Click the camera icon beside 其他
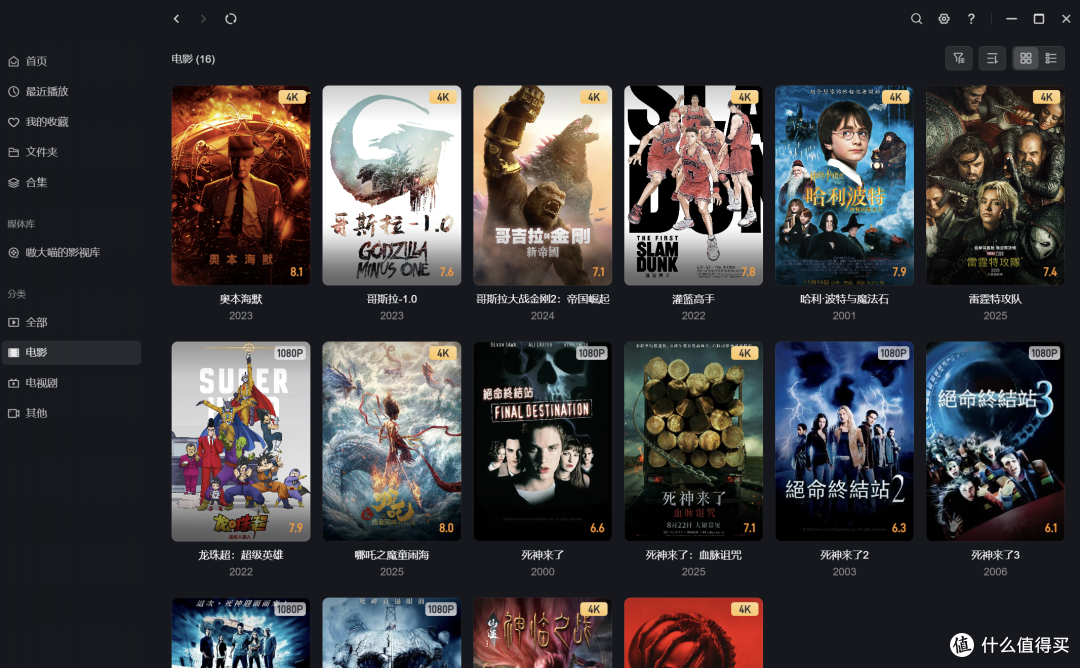Image resolution: width=1080 pixels, height=668 pixels. pos(14,413)
